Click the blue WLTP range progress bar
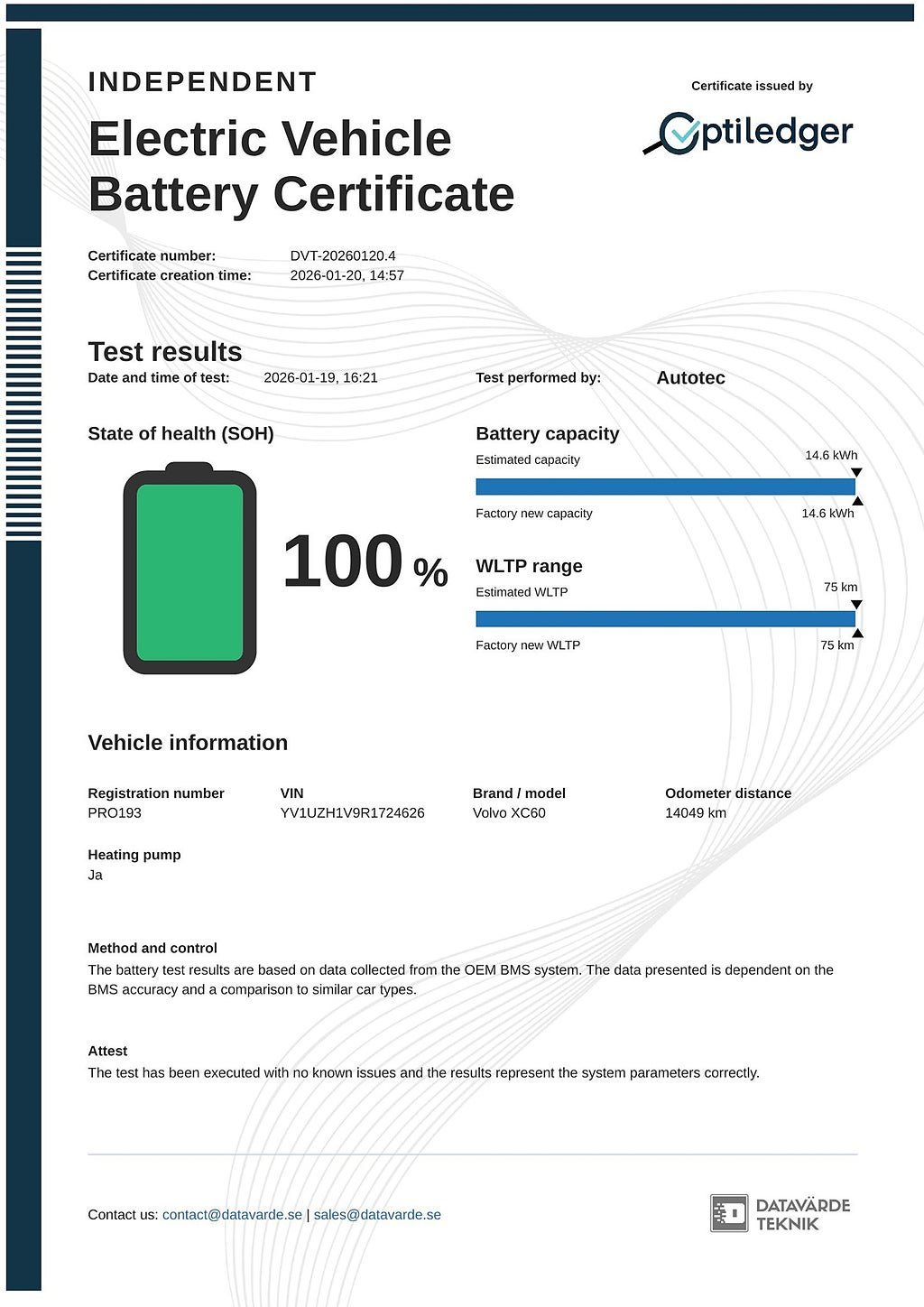The image size is (924, 1307). (665, 618)
